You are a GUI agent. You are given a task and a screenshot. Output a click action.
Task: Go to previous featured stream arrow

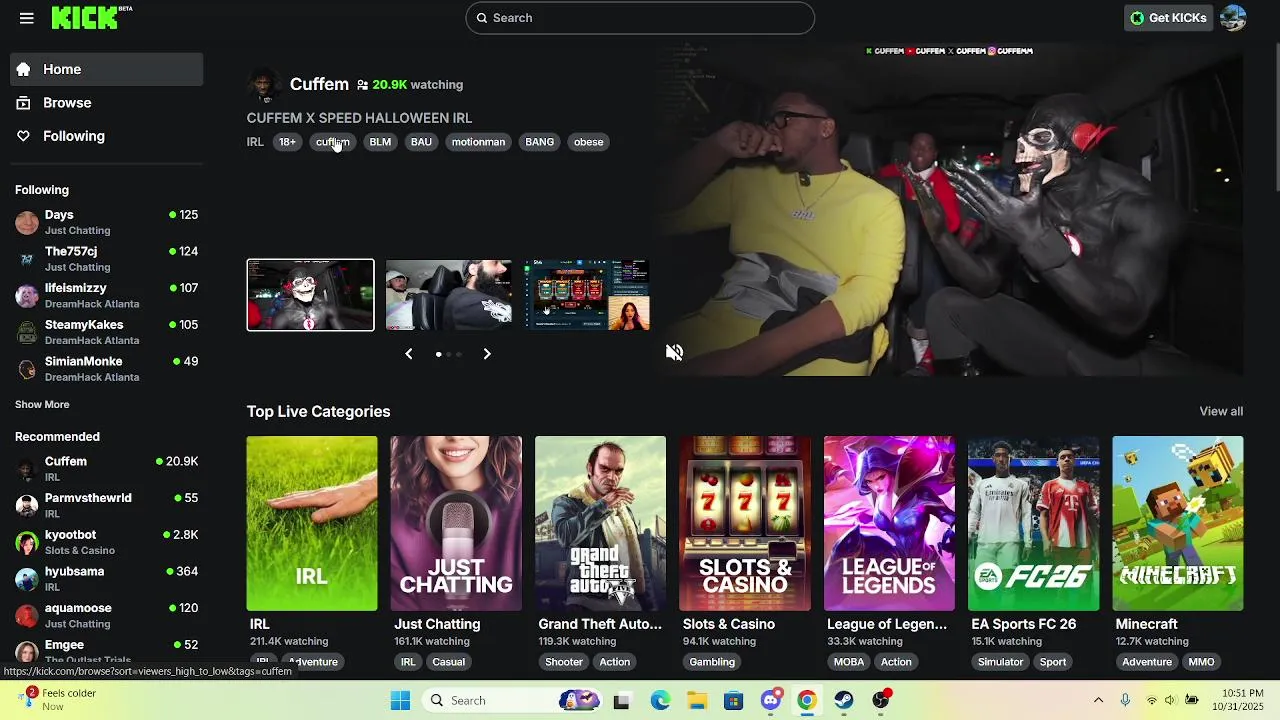coord(409,354)
